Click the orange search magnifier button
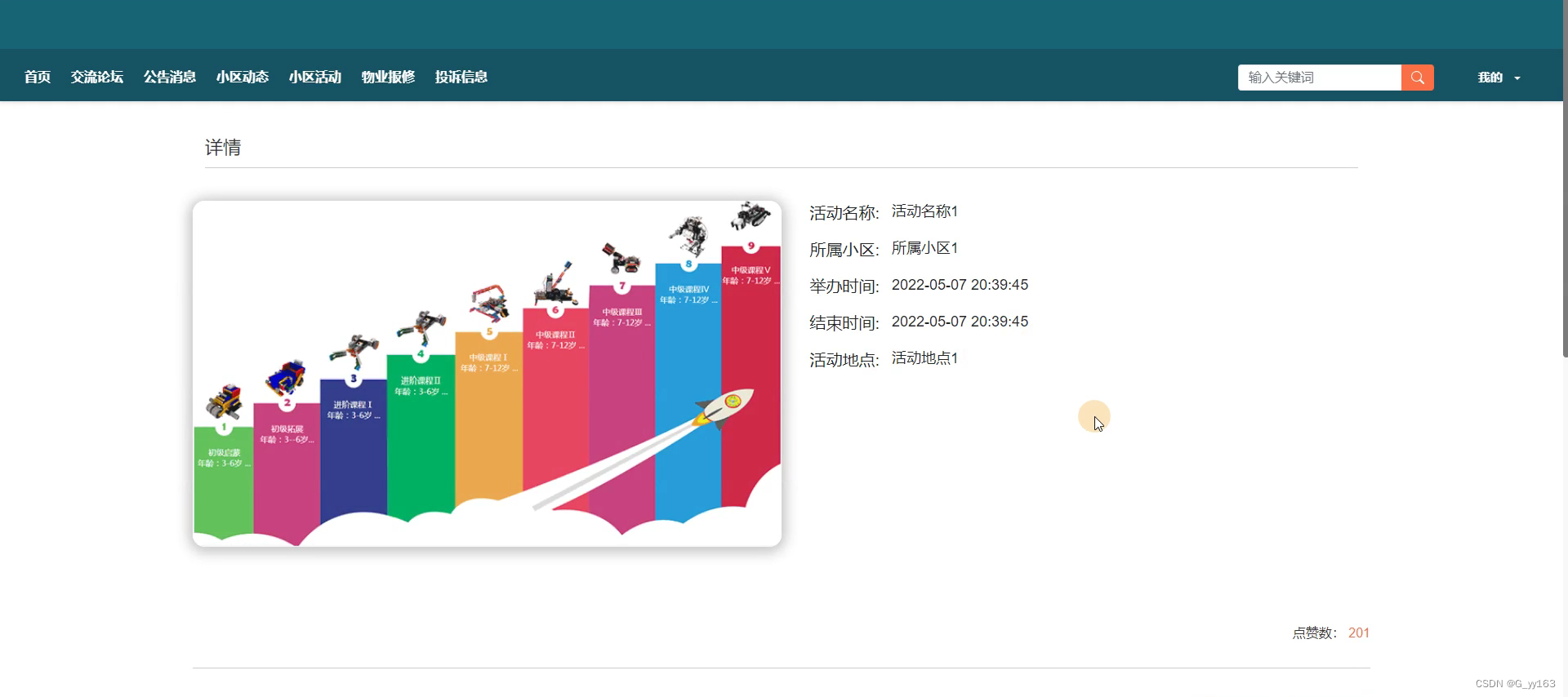Viewport: 1568px width, 697px height. (x=1417, y=78)
